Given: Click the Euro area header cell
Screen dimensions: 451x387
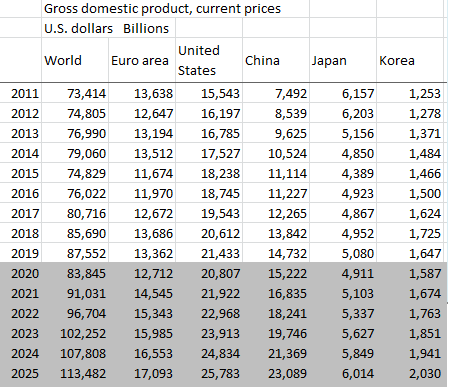Looking at the screenshot, I should [142, 60].
